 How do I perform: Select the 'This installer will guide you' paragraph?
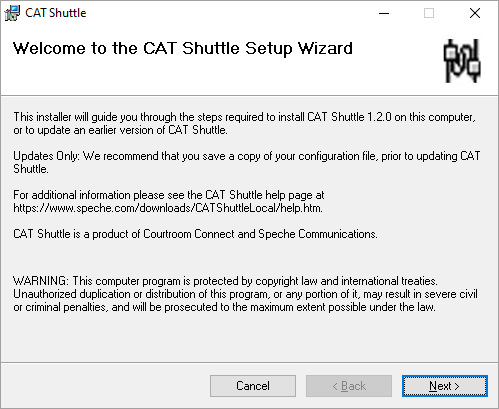point(244,123)
